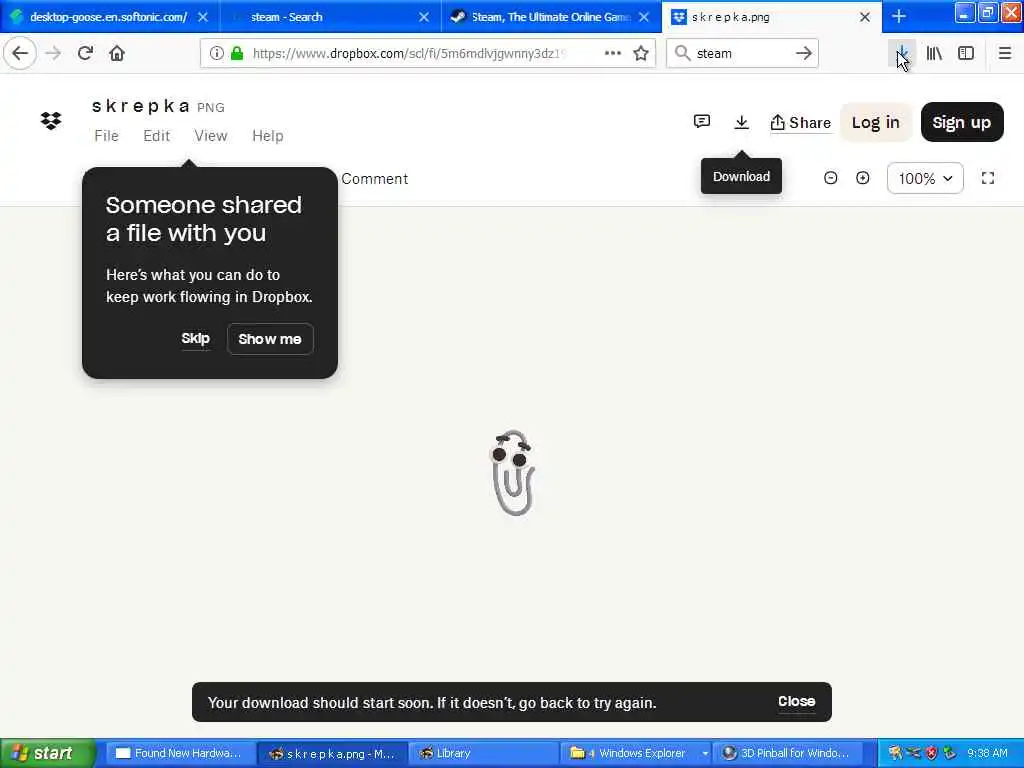Open the page actions three-dots menu
The height and width of the screenshot is (768, 1024).
613,54
